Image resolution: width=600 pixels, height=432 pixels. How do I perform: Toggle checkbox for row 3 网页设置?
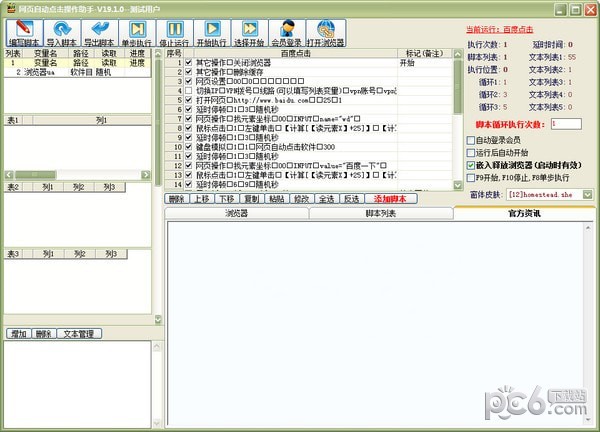(x=189, y=81)
